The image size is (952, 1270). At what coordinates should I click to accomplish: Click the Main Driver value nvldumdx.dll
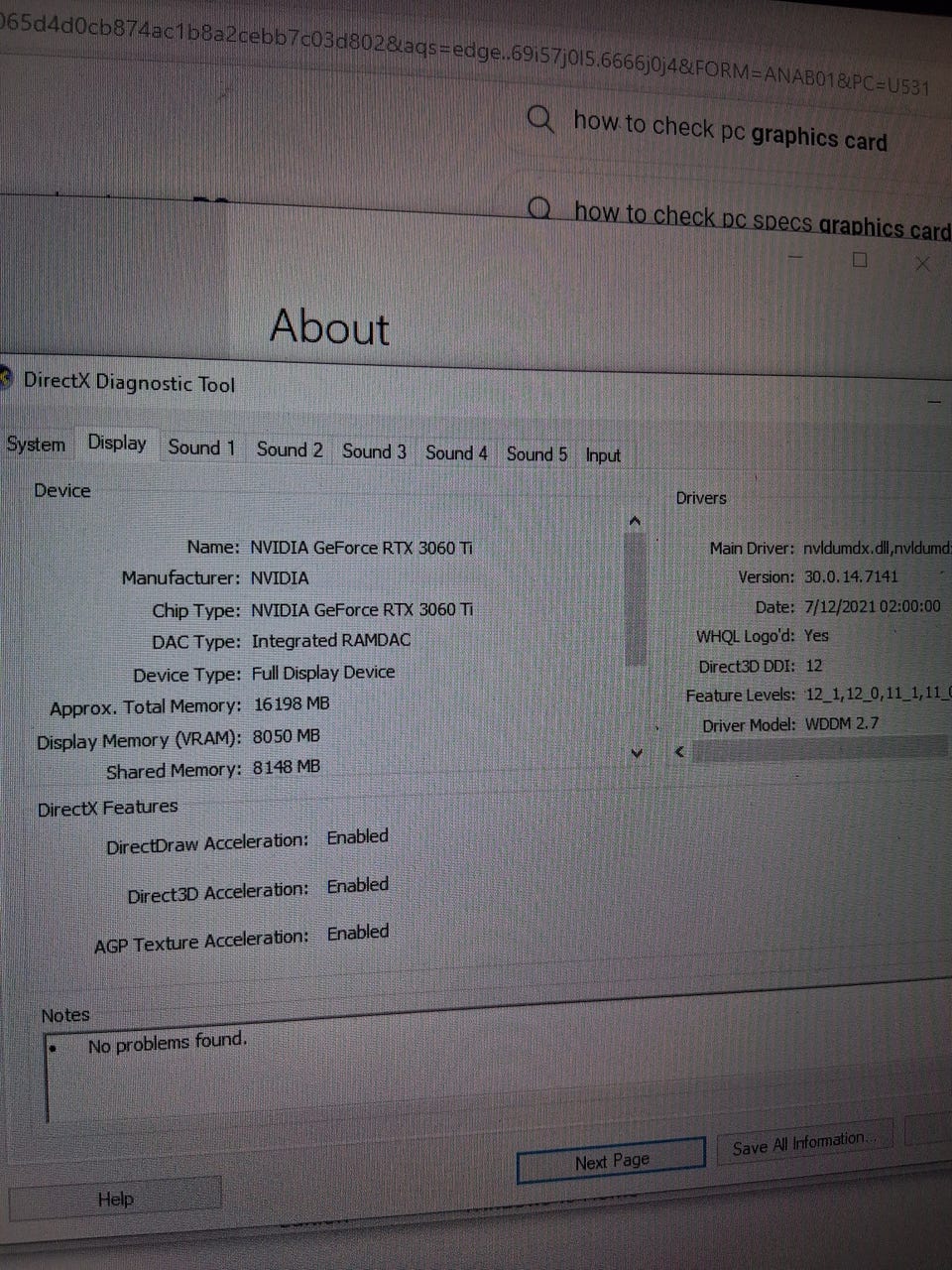tap(878, 548)
